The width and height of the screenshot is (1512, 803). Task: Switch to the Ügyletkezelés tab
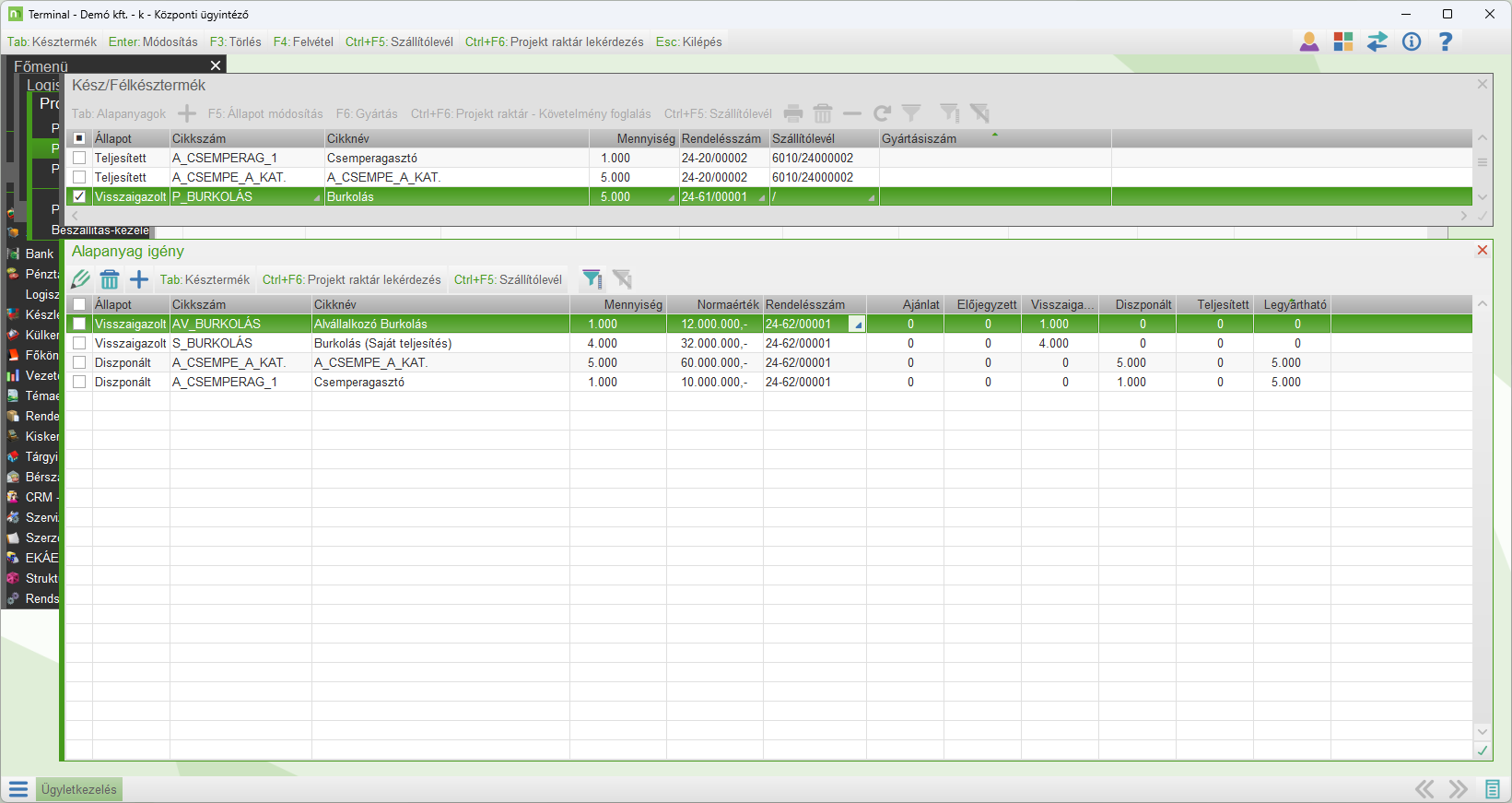[x=78, y=789]
